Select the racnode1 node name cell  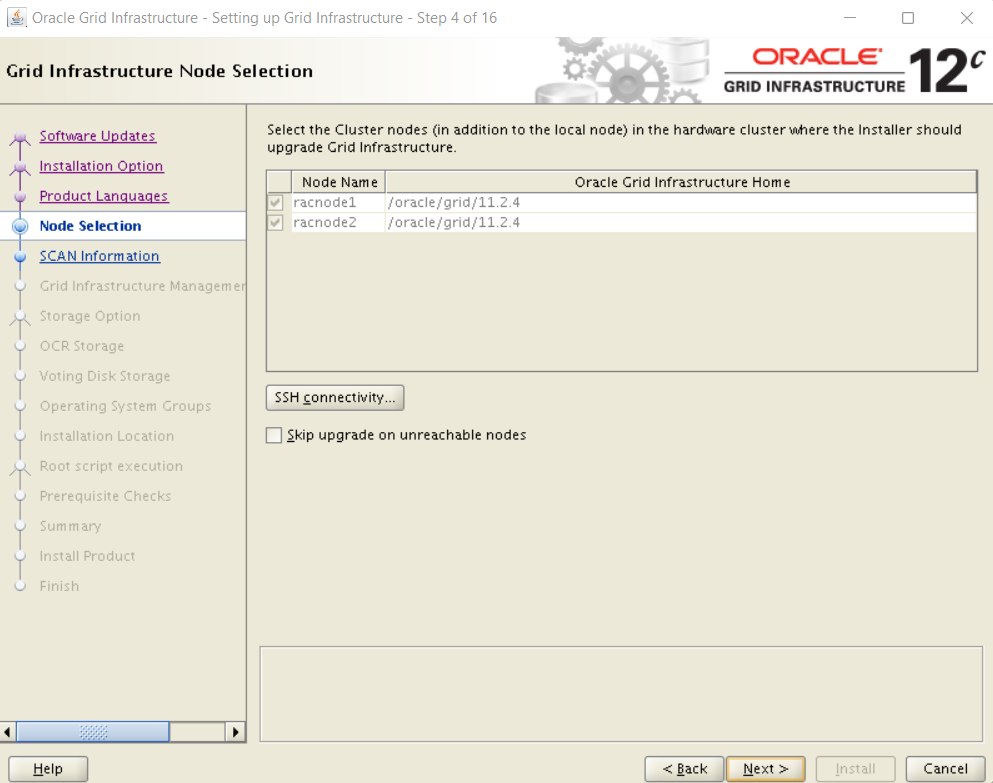click(x=338, y=203)
